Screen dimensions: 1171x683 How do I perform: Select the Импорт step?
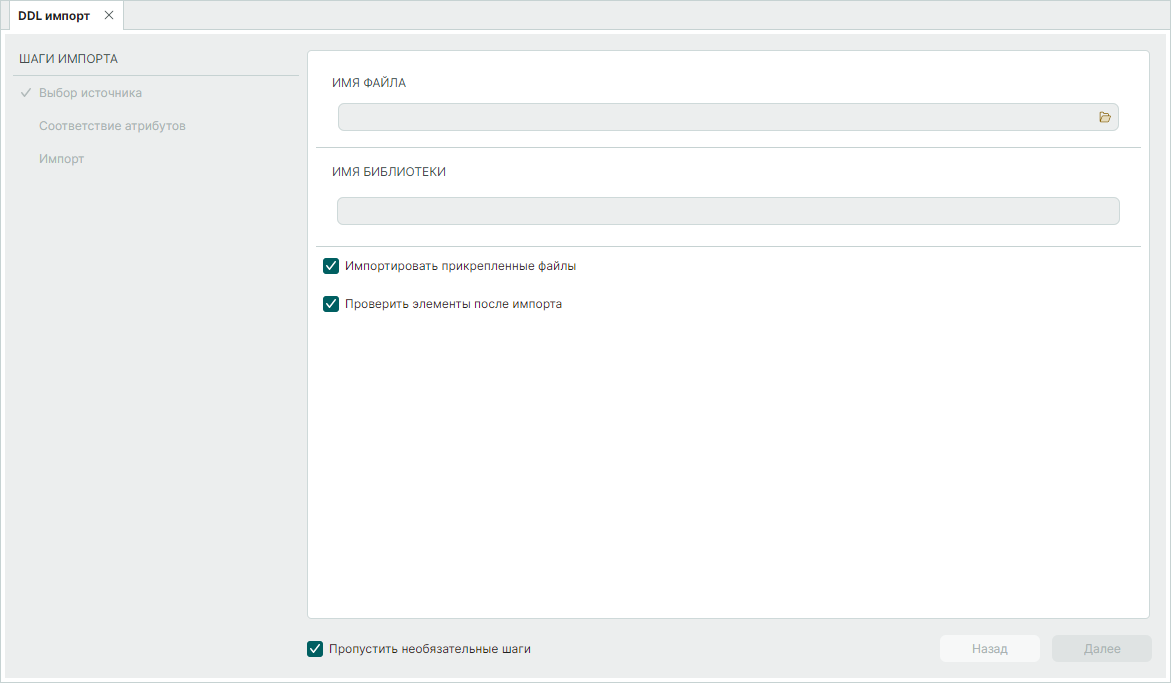[x=61, y=159]
